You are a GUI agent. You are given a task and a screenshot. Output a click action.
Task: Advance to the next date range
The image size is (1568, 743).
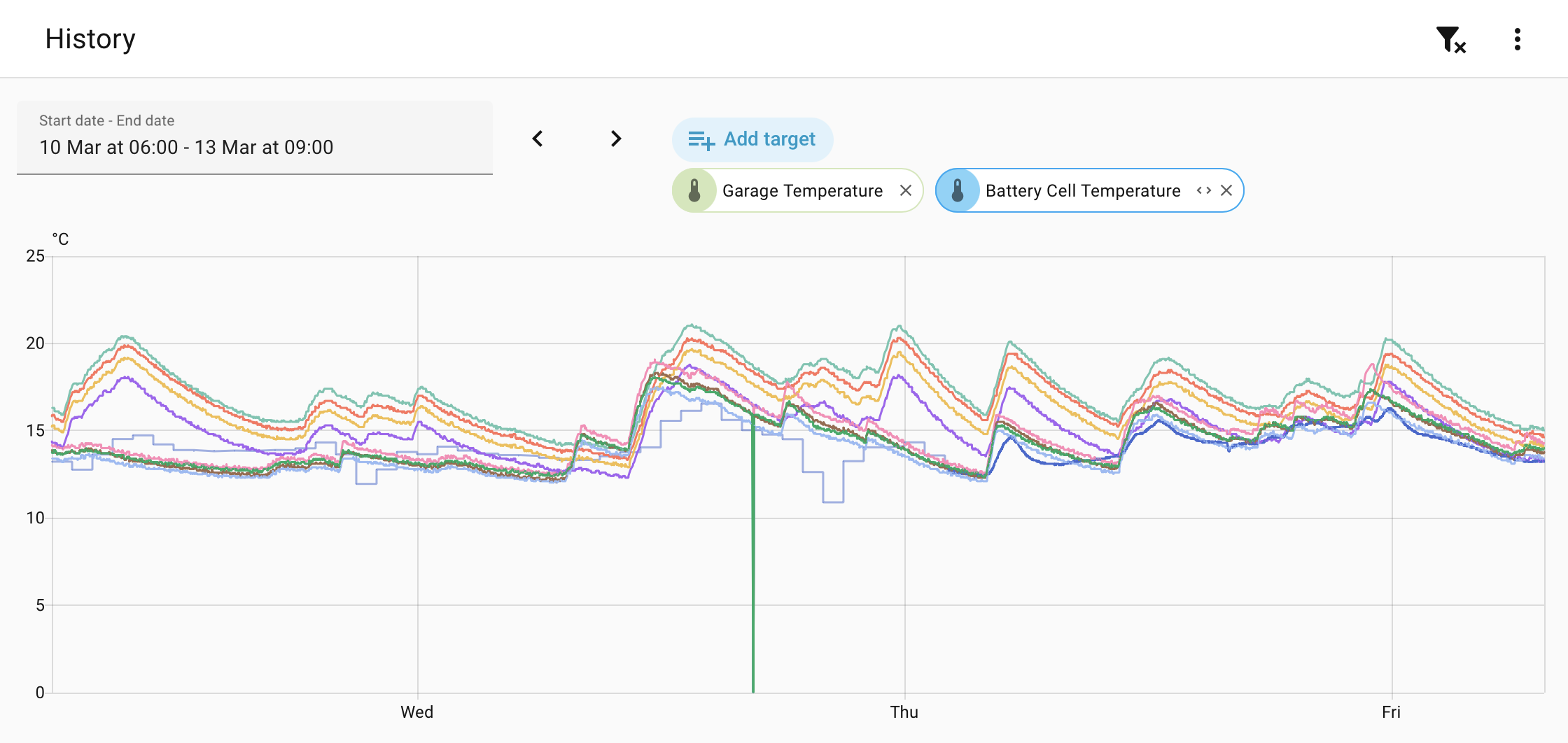tap(615, 139)
